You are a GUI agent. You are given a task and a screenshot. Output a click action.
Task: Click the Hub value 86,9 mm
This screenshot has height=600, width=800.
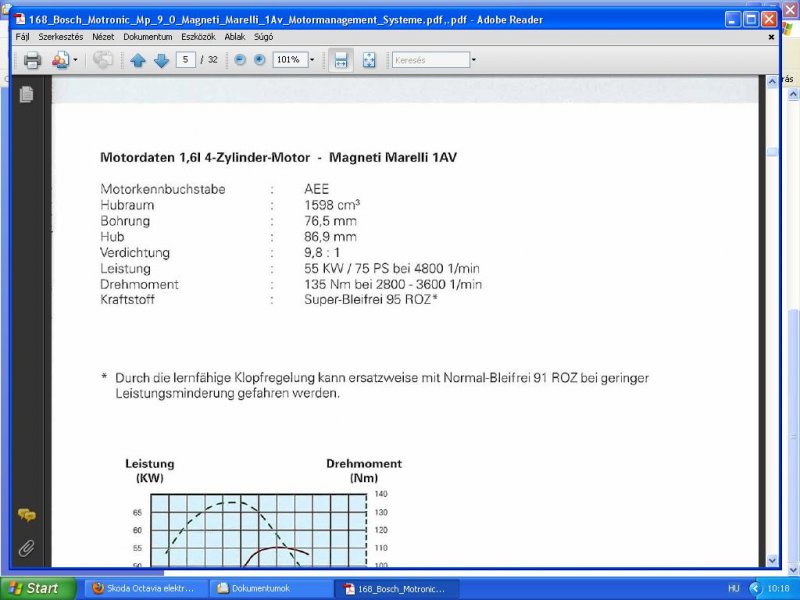[x=330, y=237]
